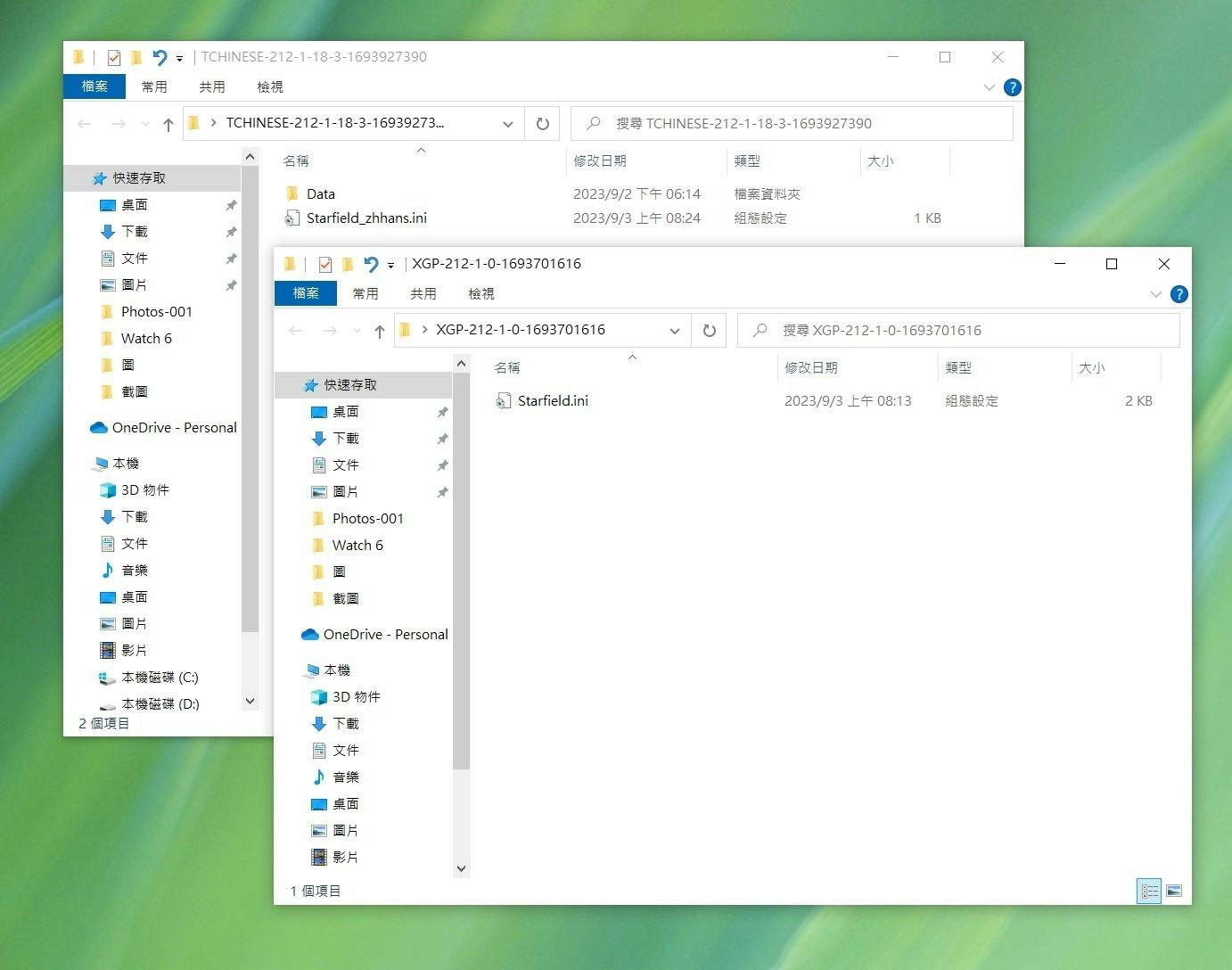The image size is (1232, 970).
Task: Select 截圖 folder in XGP navigation pane
Action: (346, 599)
